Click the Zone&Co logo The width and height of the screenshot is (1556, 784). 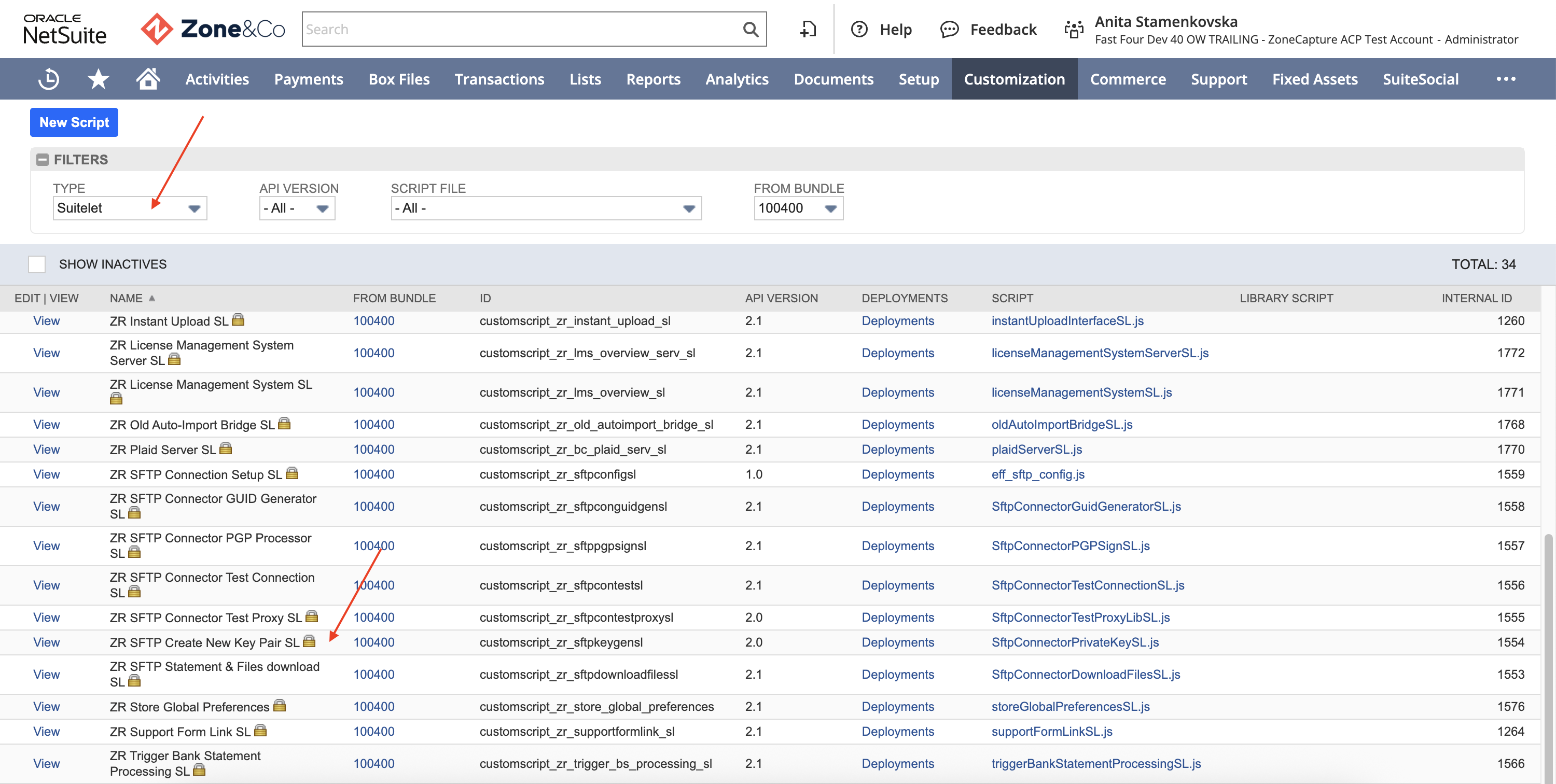[213, 29]
